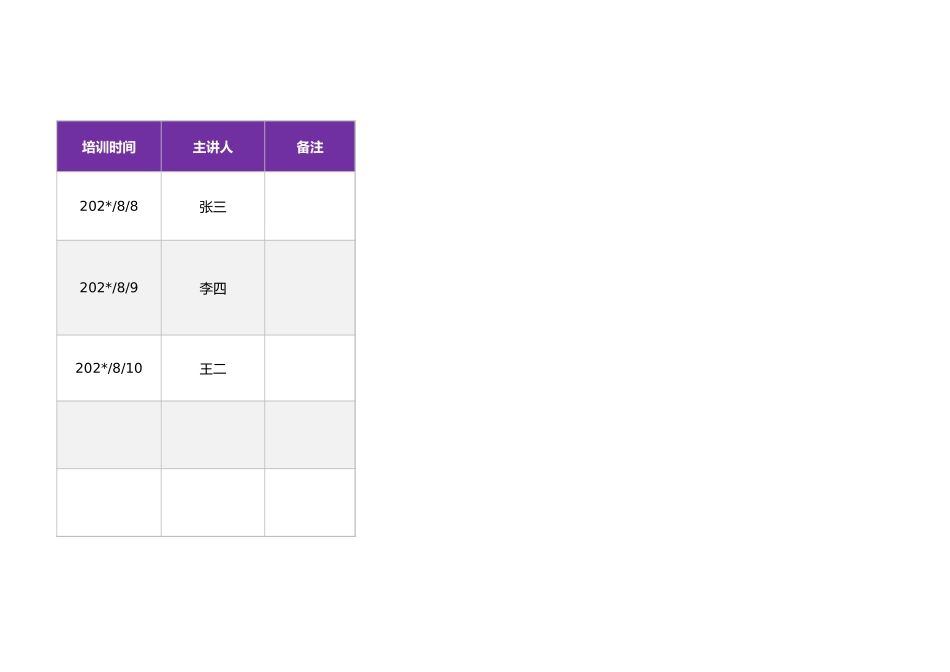Select empty 备注 cell in 王二 row

[310, 368]
